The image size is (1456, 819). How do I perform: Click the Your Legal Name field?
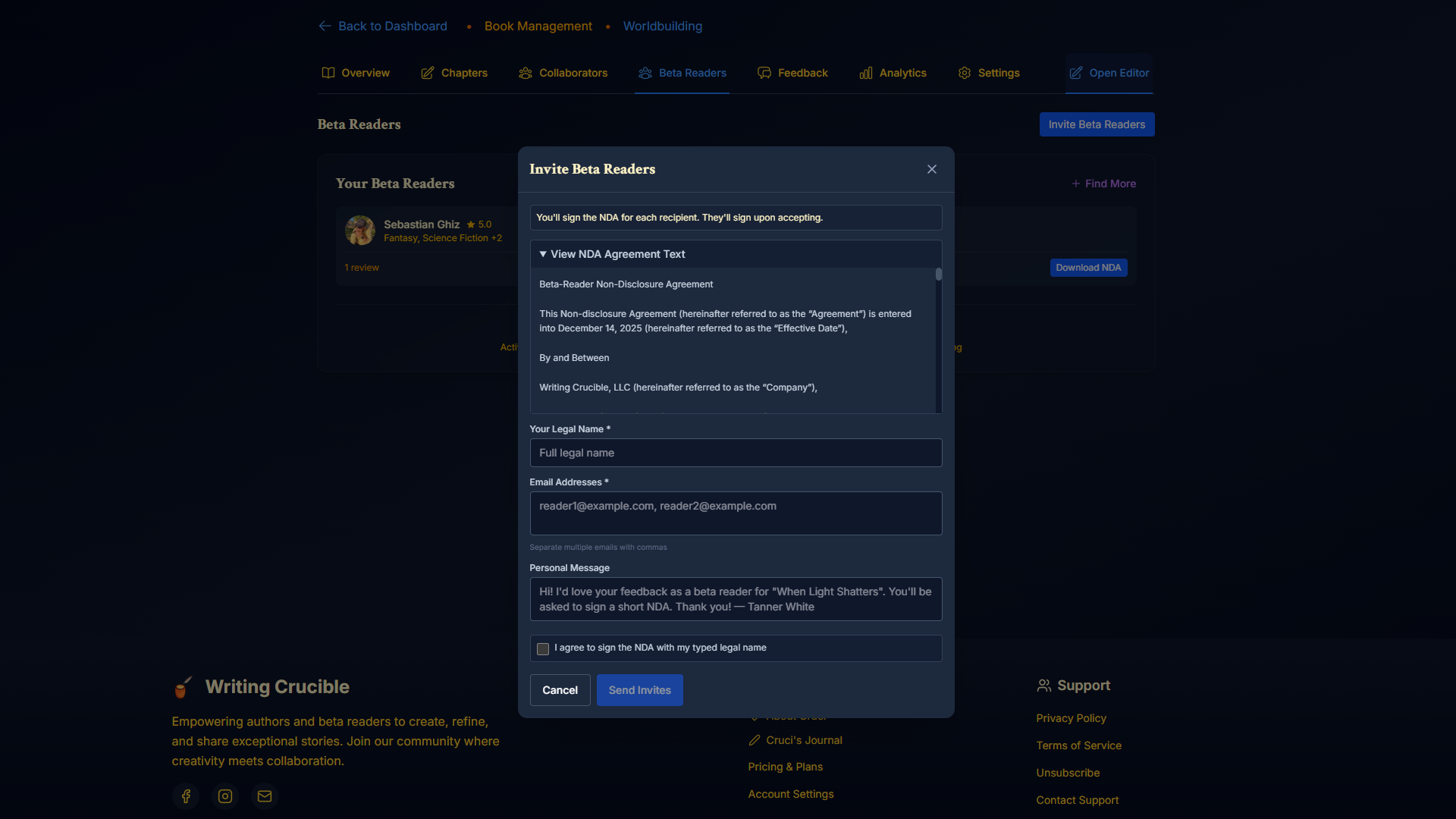coord(736,453)
